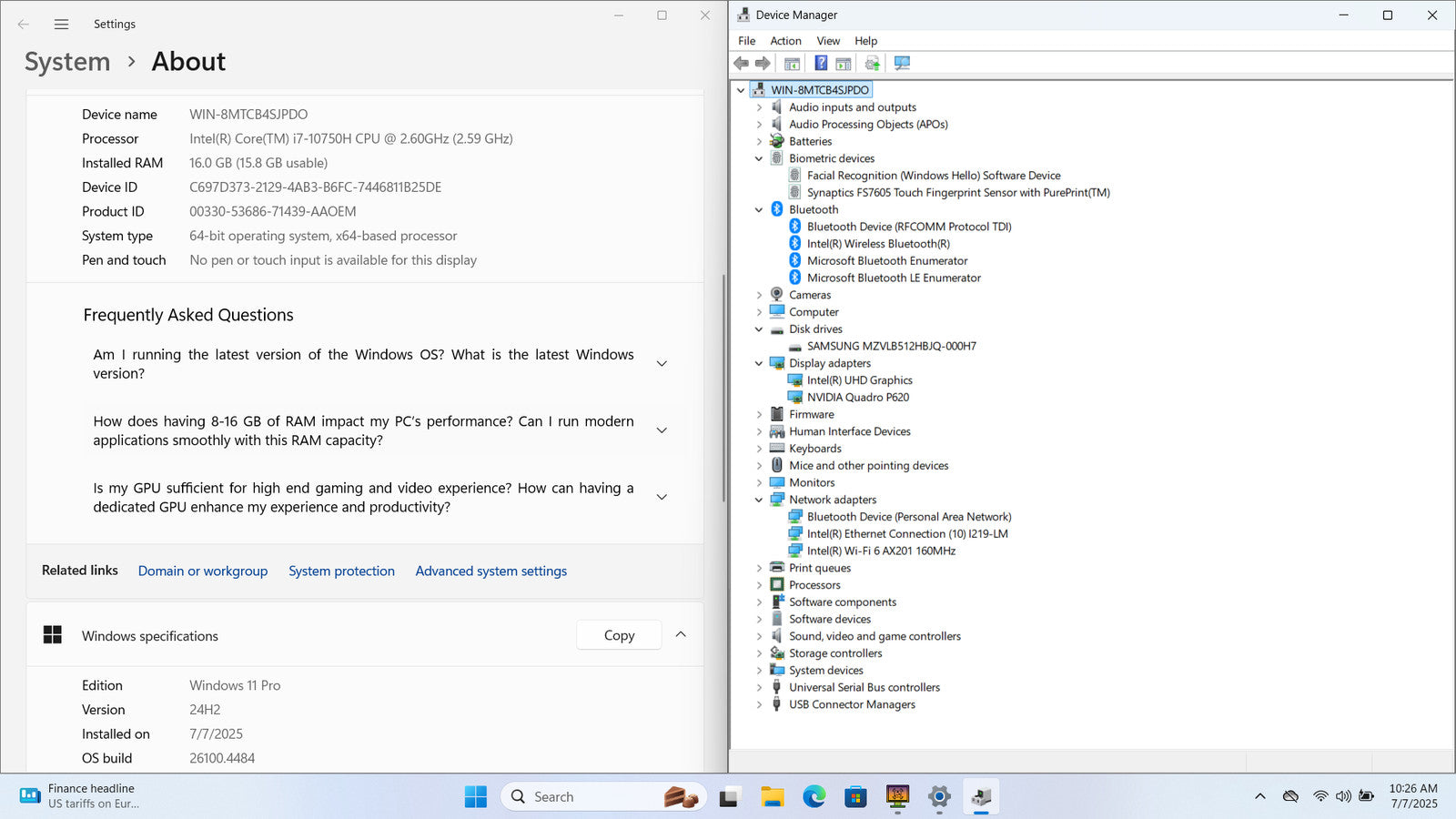Click the Update driver toolbar icon
1456x819 pixels.
click(872, 63)
